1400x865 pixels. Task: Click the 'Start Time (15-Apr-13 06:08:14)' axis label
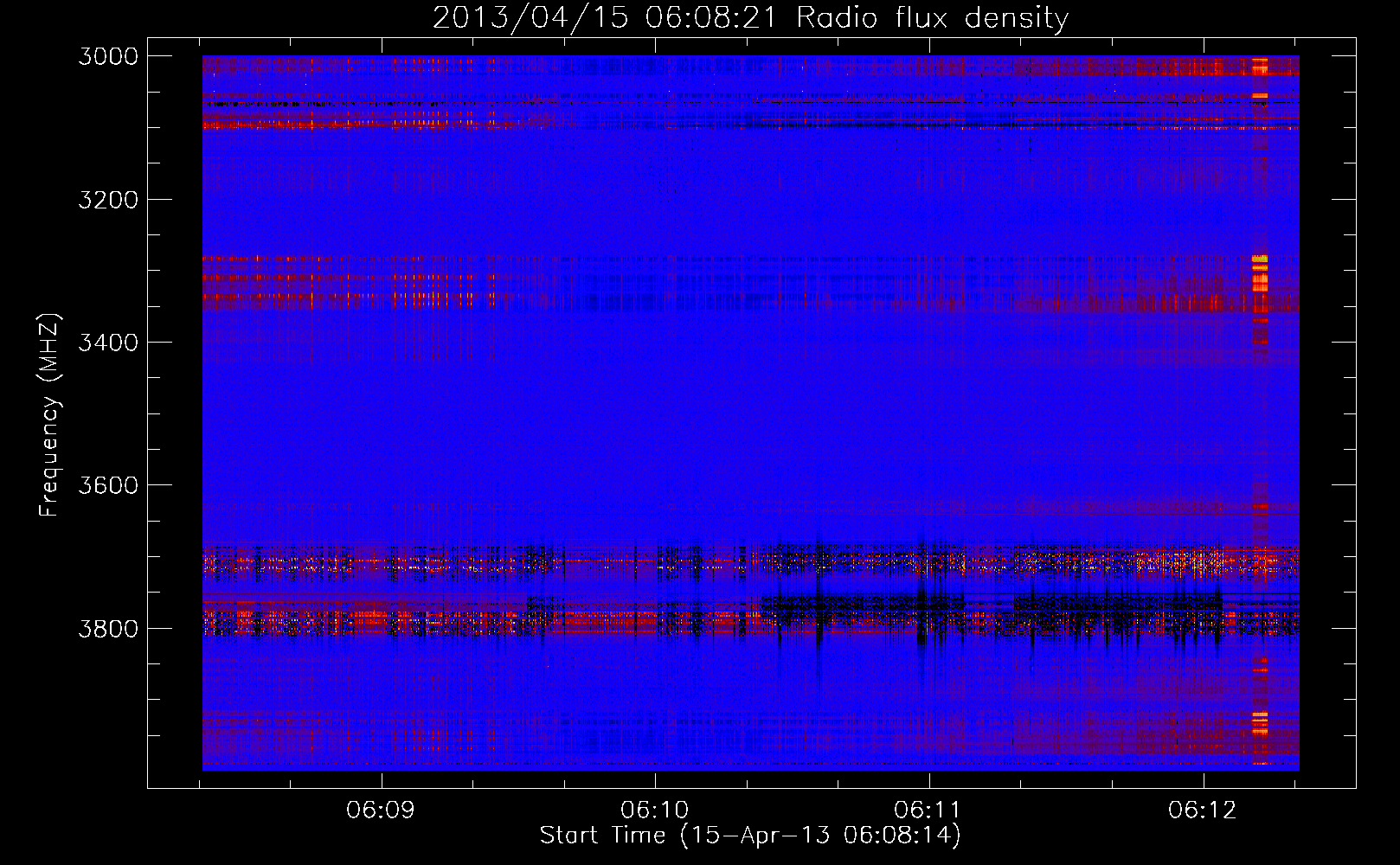[x=750, y=836]
